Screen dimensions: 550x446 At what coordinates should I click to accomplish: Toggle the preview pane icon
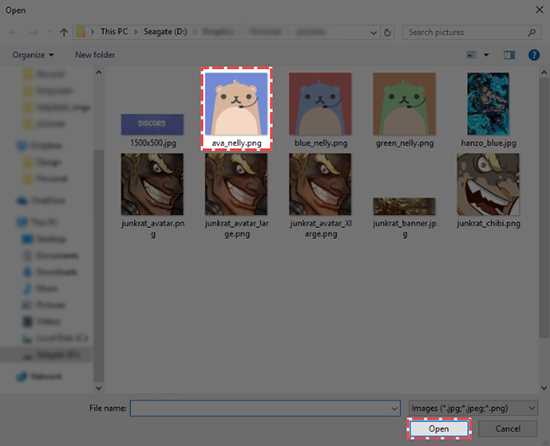pos(509,55)
